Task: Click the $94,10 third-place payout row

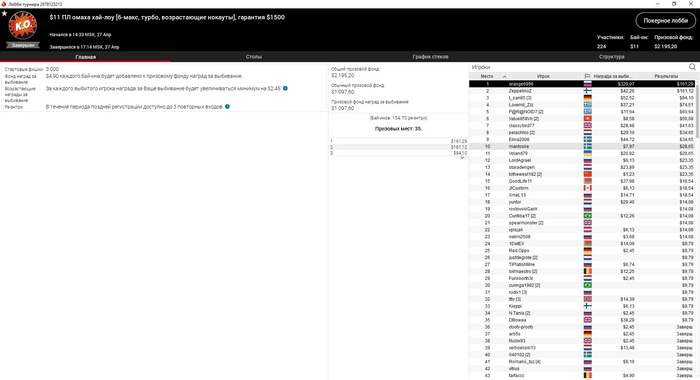Action: 398,153
